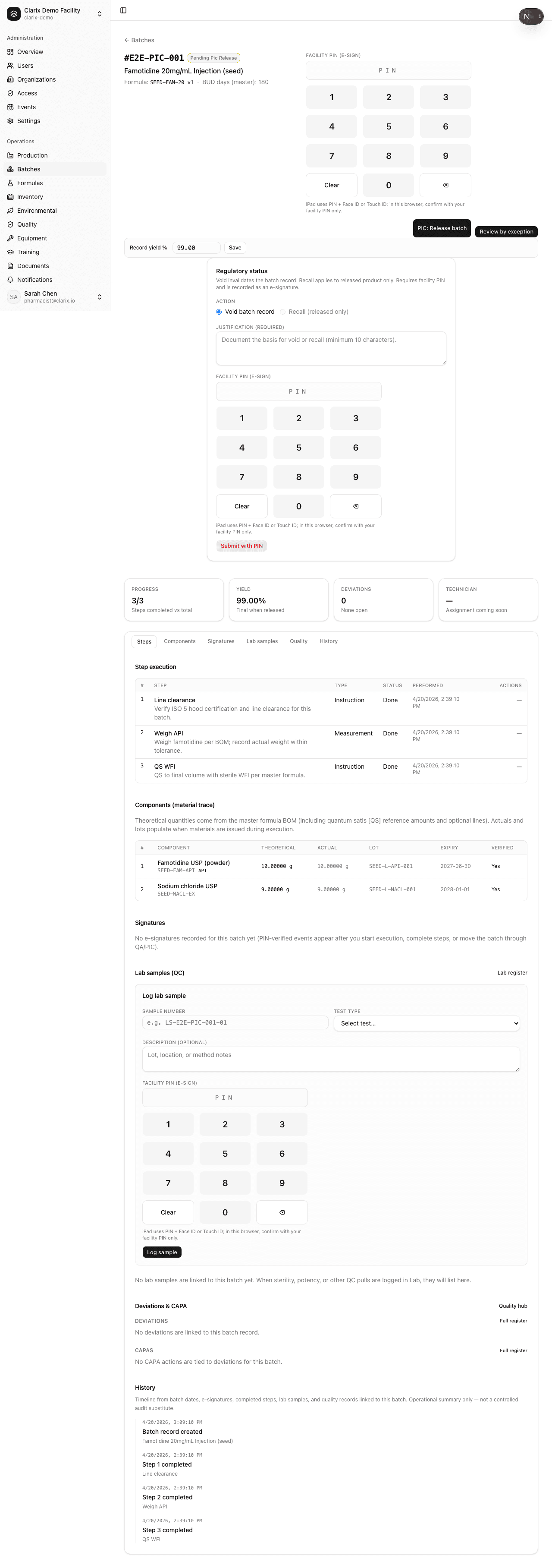Click lot SEED-L-API-001 cell
552x1568 pixels.
pos(391,866)
